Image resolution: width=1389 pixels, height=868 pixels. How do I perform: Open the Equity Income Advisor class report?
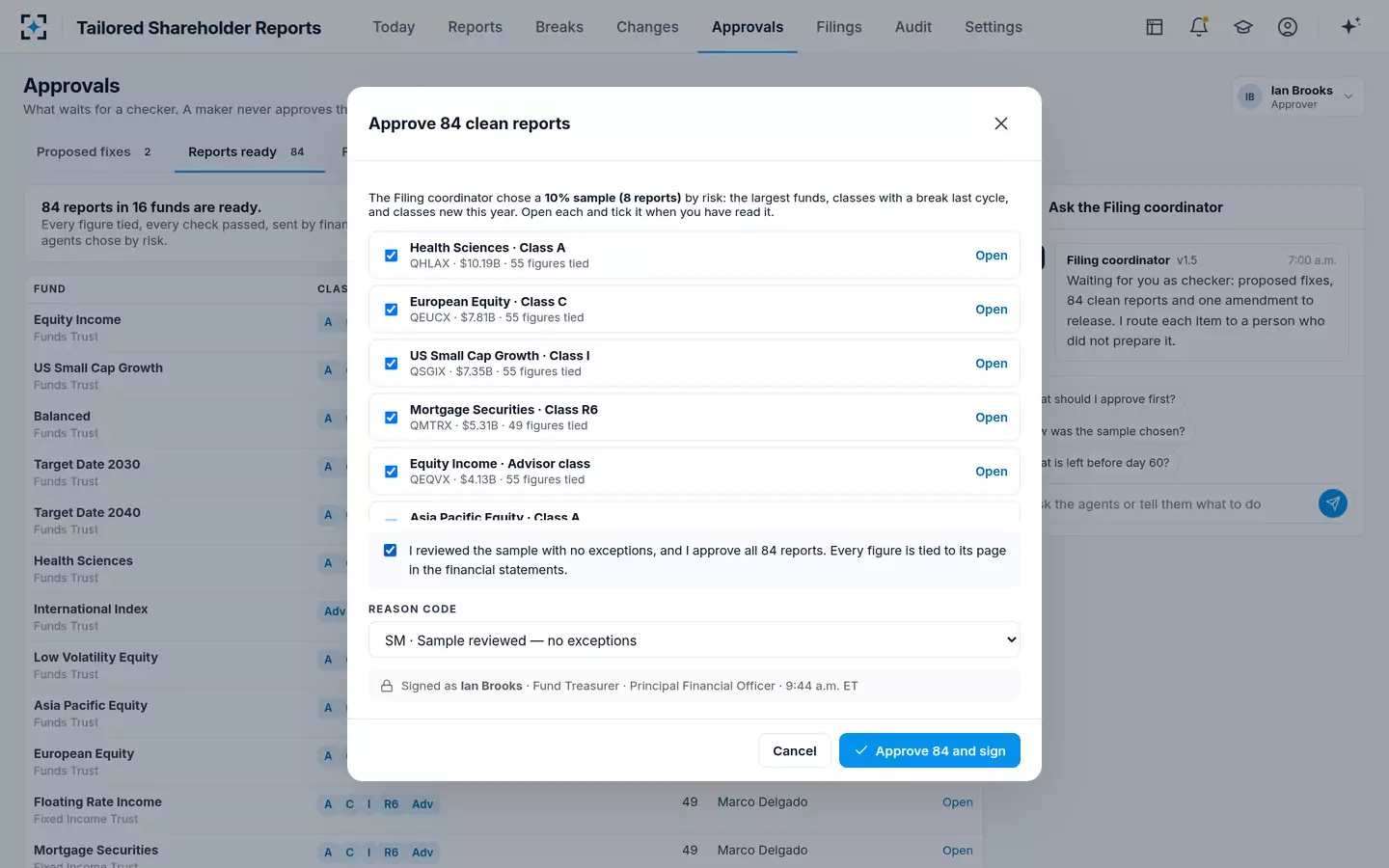tap(991, 472)
